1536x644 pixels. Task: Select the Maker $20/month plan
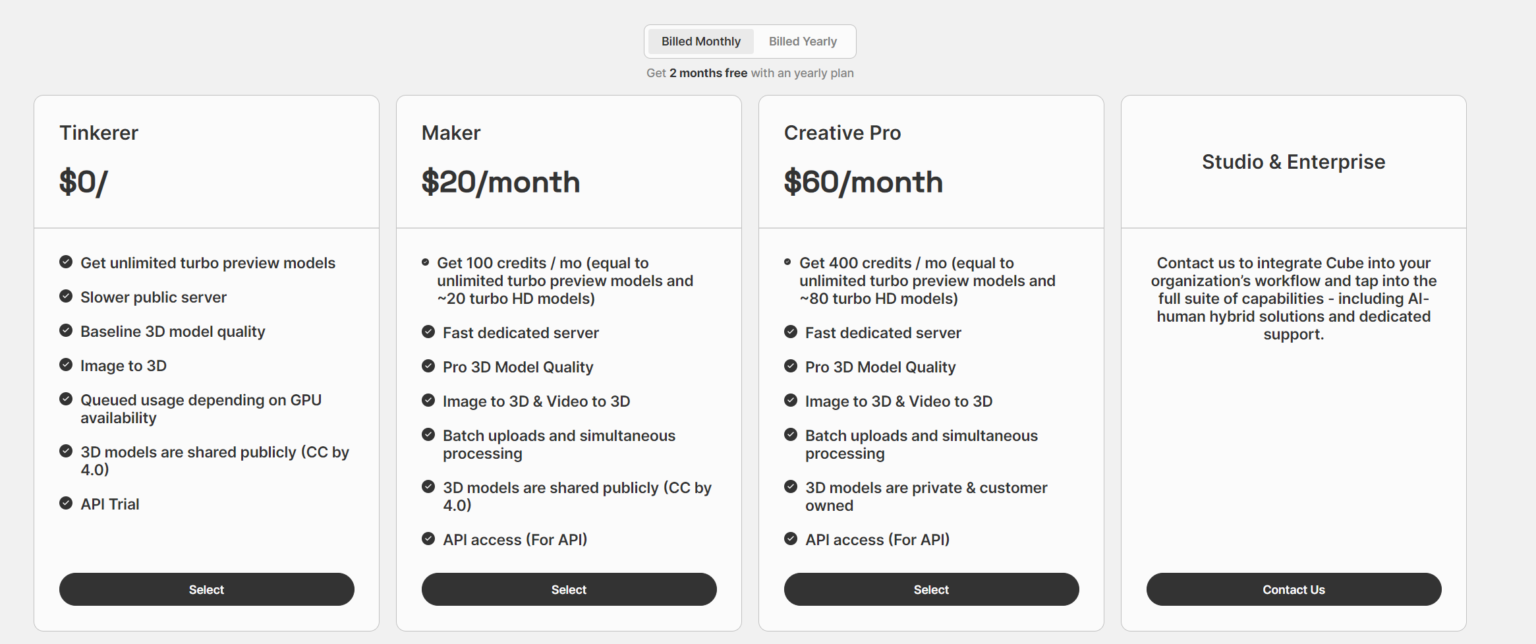(568, 590)
